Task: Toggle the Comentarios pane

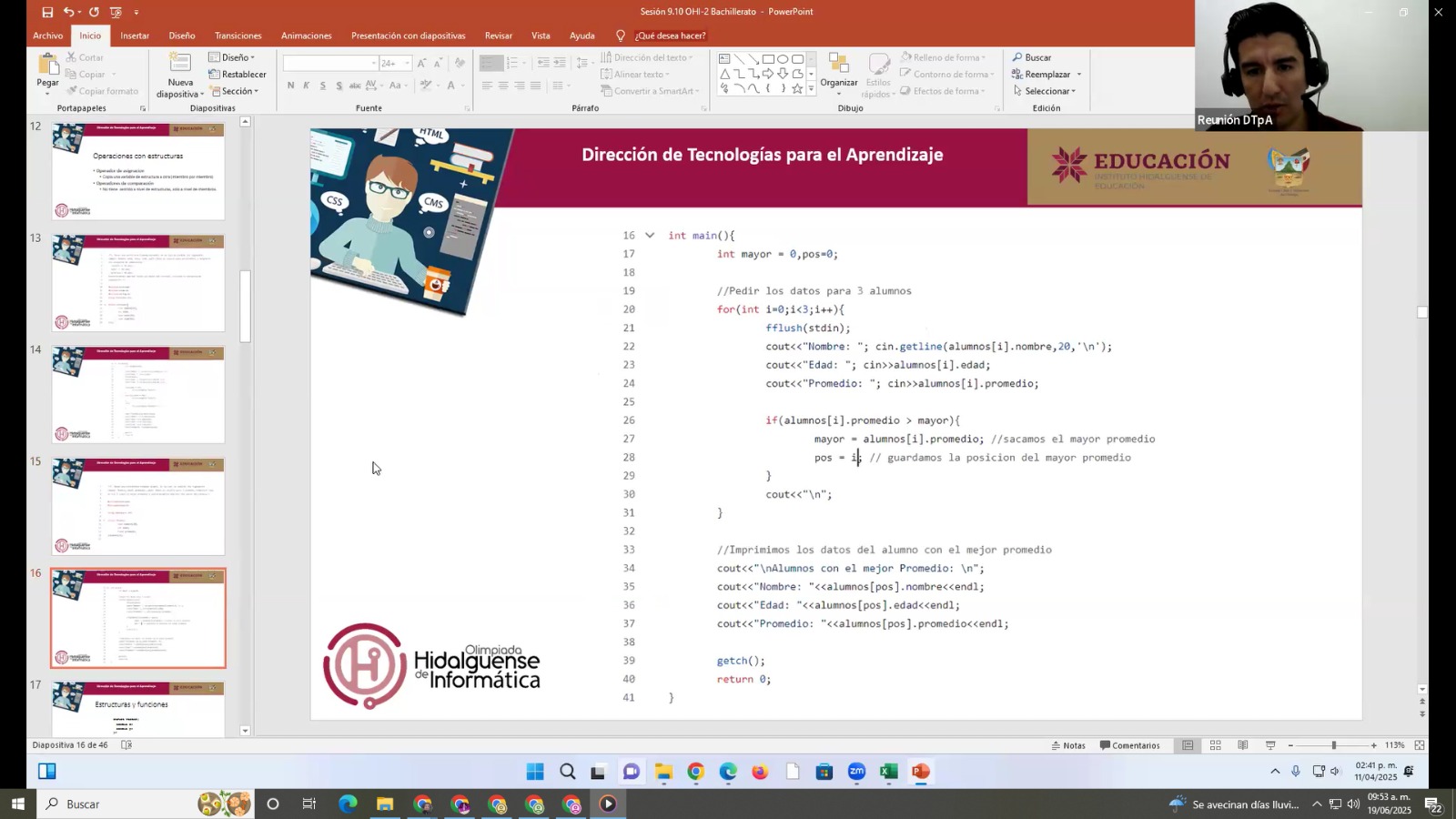Action: (x=1130, y=745)
